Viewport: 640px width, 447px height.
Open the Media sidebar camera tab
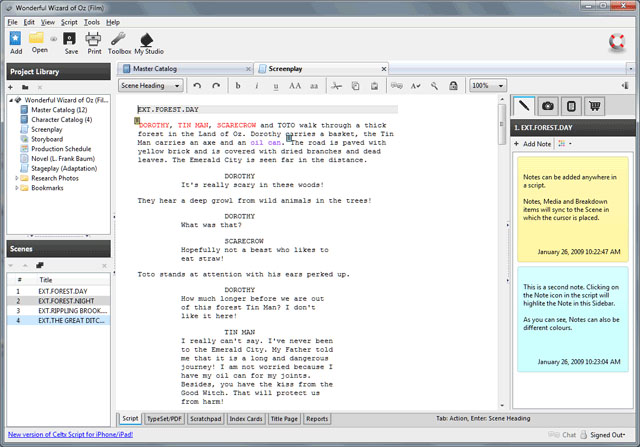tap(547, 106)
